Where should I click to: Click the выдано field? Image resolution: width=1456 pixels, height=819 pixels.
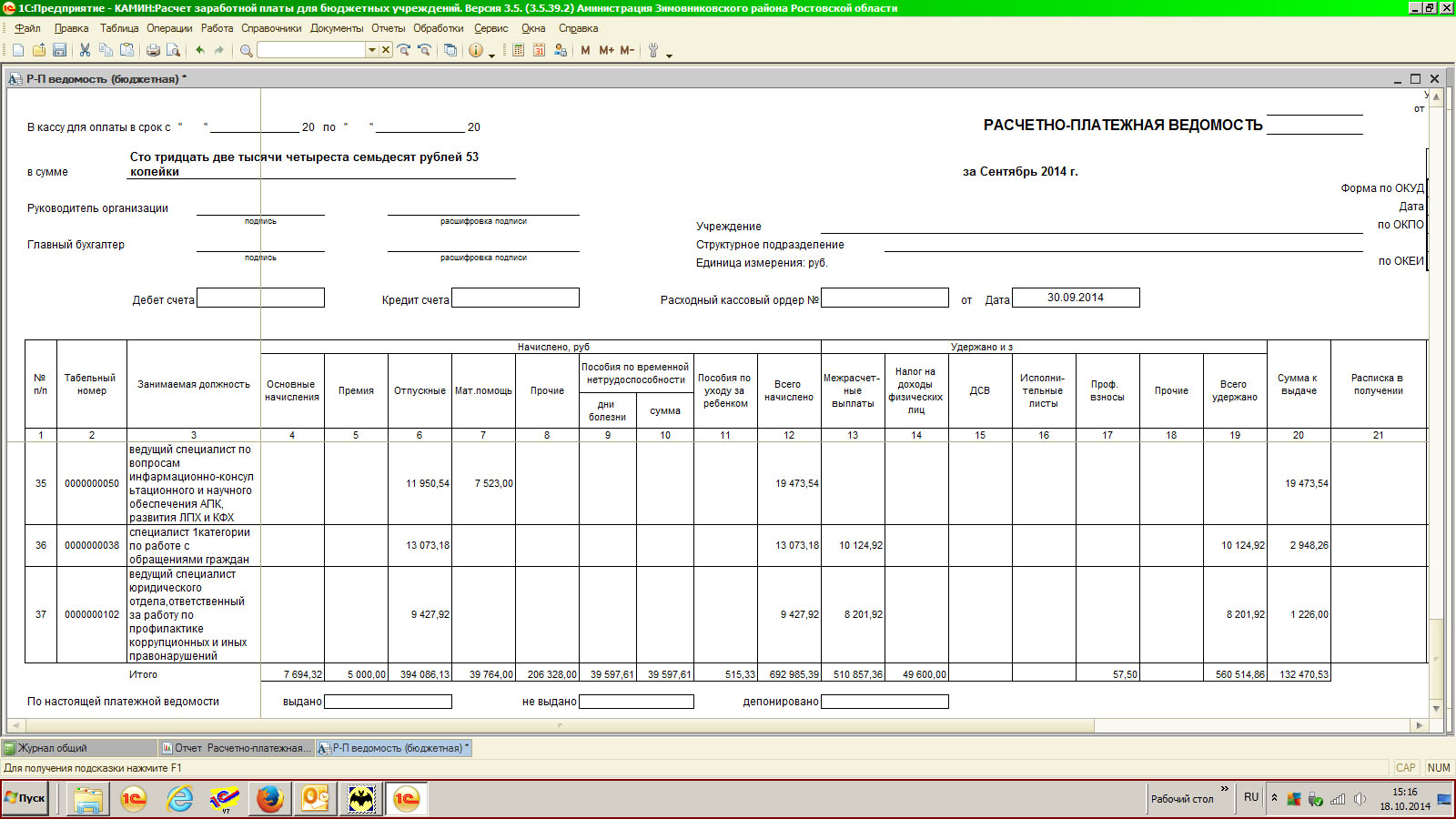(x=388, y=702)
